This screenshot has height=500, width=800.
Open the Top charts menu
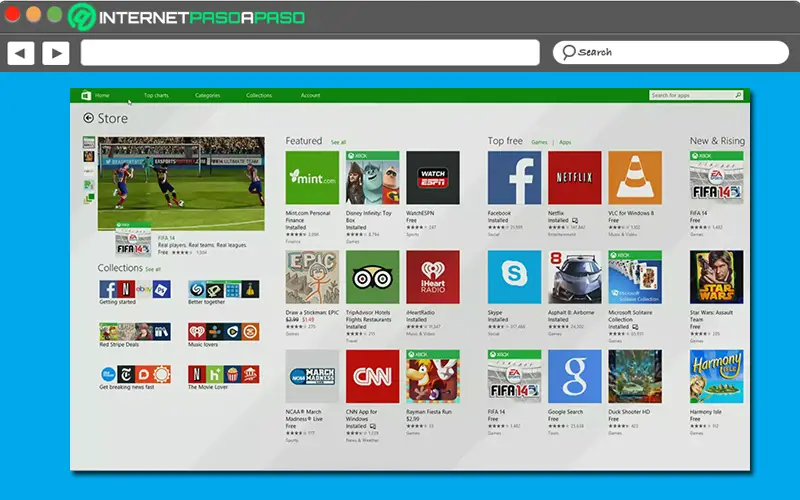coord(156,95)
